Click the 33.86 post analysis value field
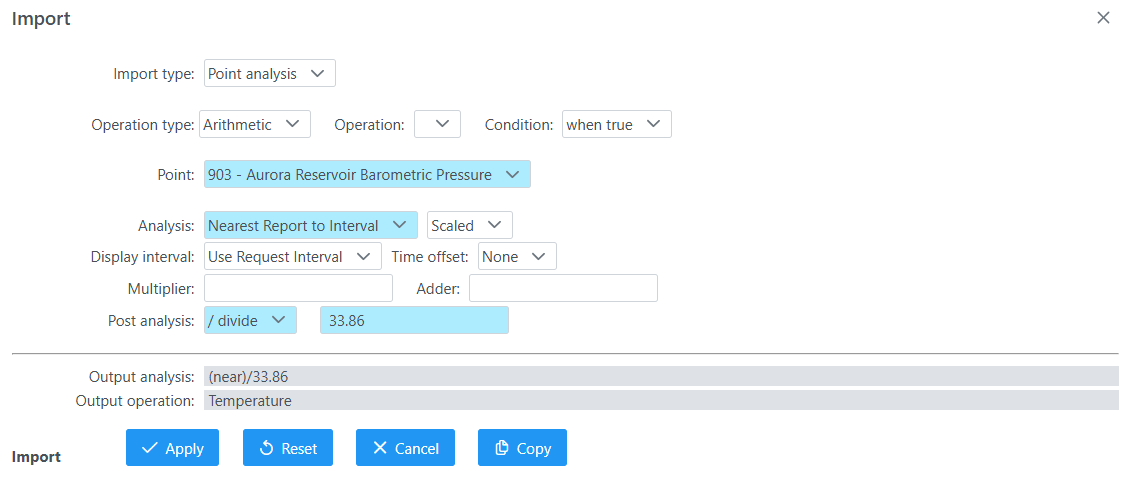This screenshot has width=1131, height=479. (415, 320)
